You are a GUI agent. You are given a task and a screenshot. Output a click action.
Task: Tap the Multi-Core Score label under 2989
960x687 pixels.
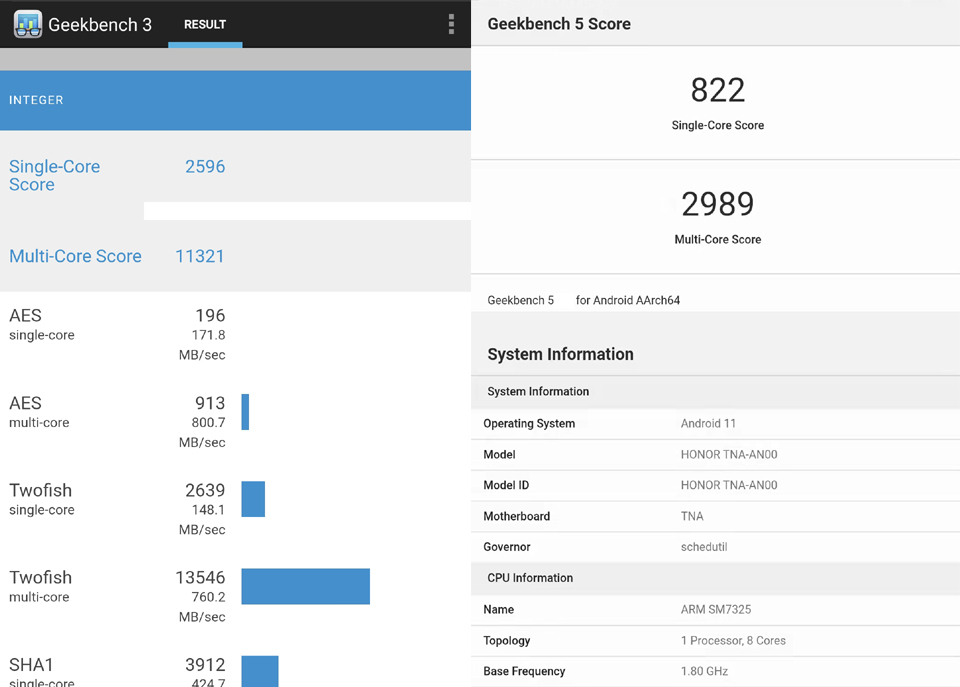(718, 239)
